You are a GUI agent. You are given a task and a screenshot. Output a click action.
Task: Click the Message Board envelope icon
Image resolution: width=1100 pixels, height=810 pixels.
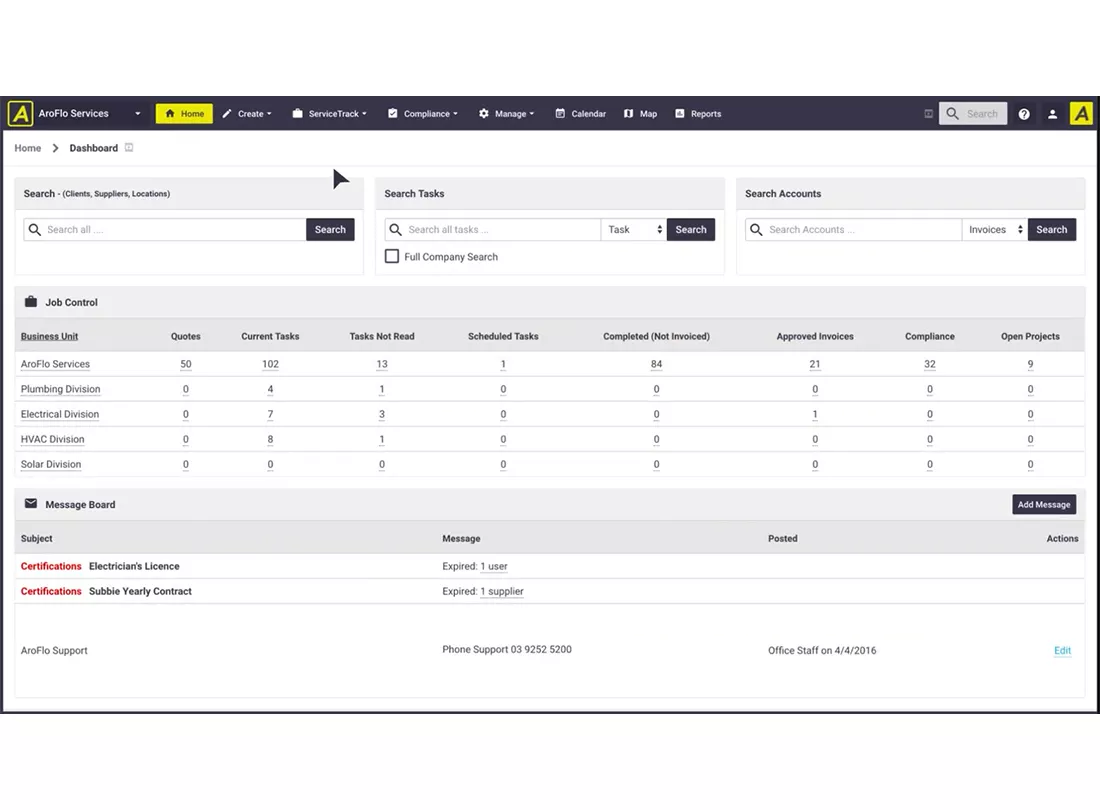[31, 504]
